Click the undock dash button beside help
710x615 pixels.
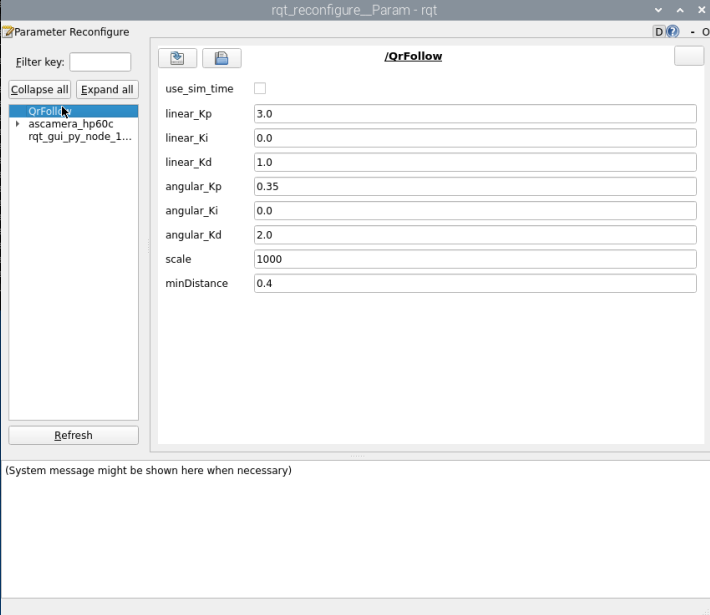coord(692,32)
